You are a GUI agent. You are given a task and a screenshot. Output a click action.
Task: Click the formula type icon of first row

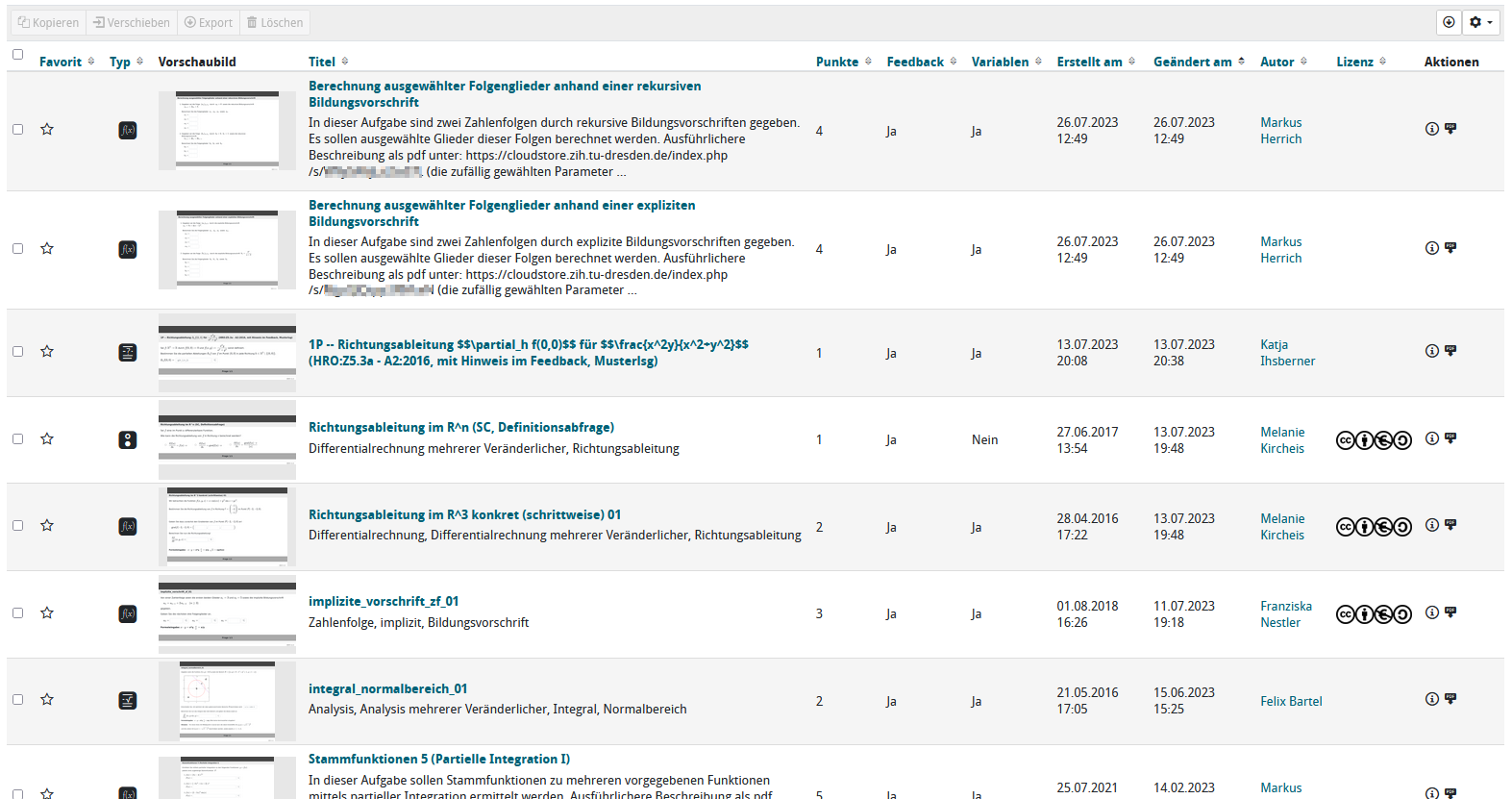(x=128, y=130)
